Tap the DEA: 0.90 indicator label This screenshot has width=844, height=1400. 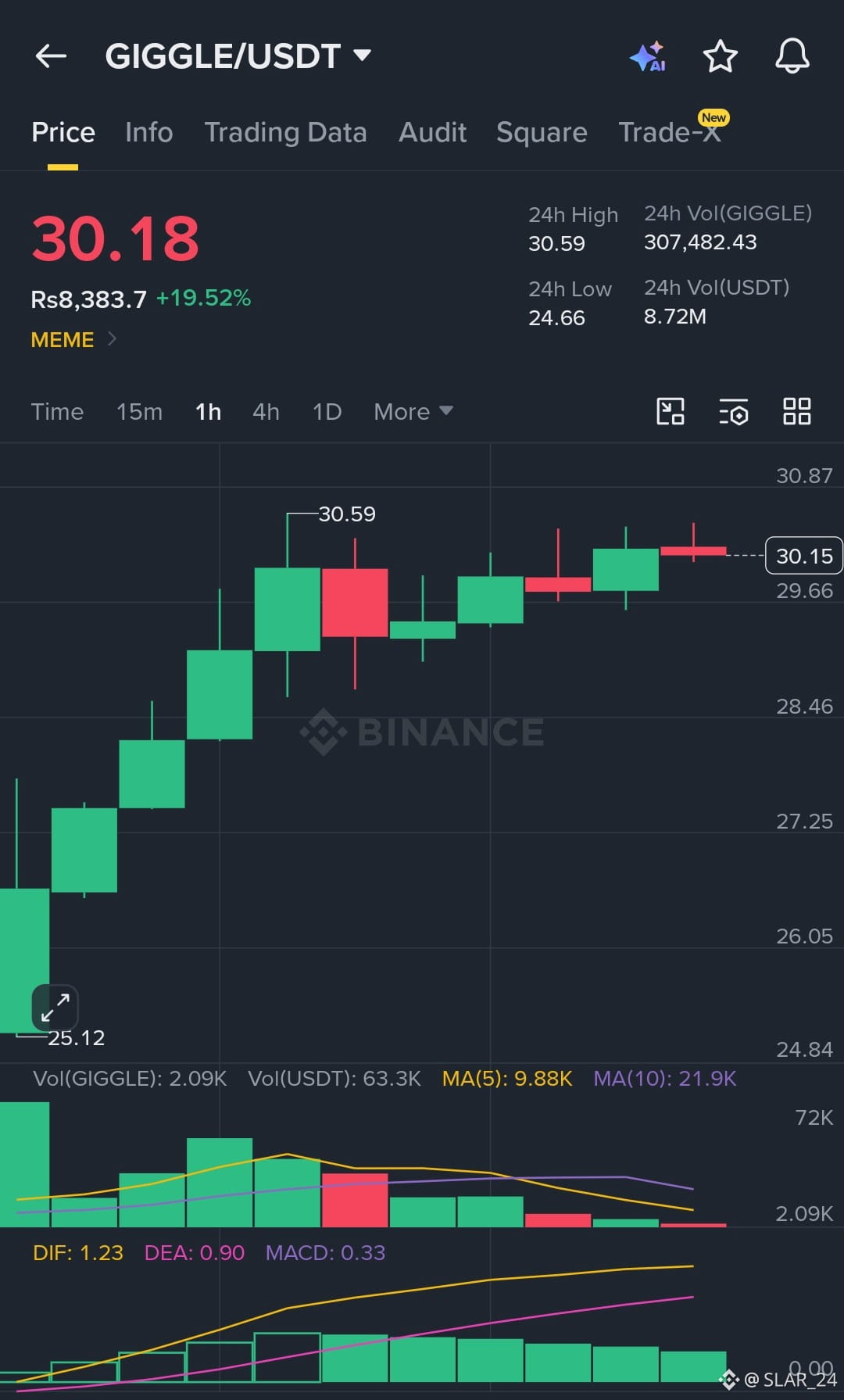coord(195,1253)
